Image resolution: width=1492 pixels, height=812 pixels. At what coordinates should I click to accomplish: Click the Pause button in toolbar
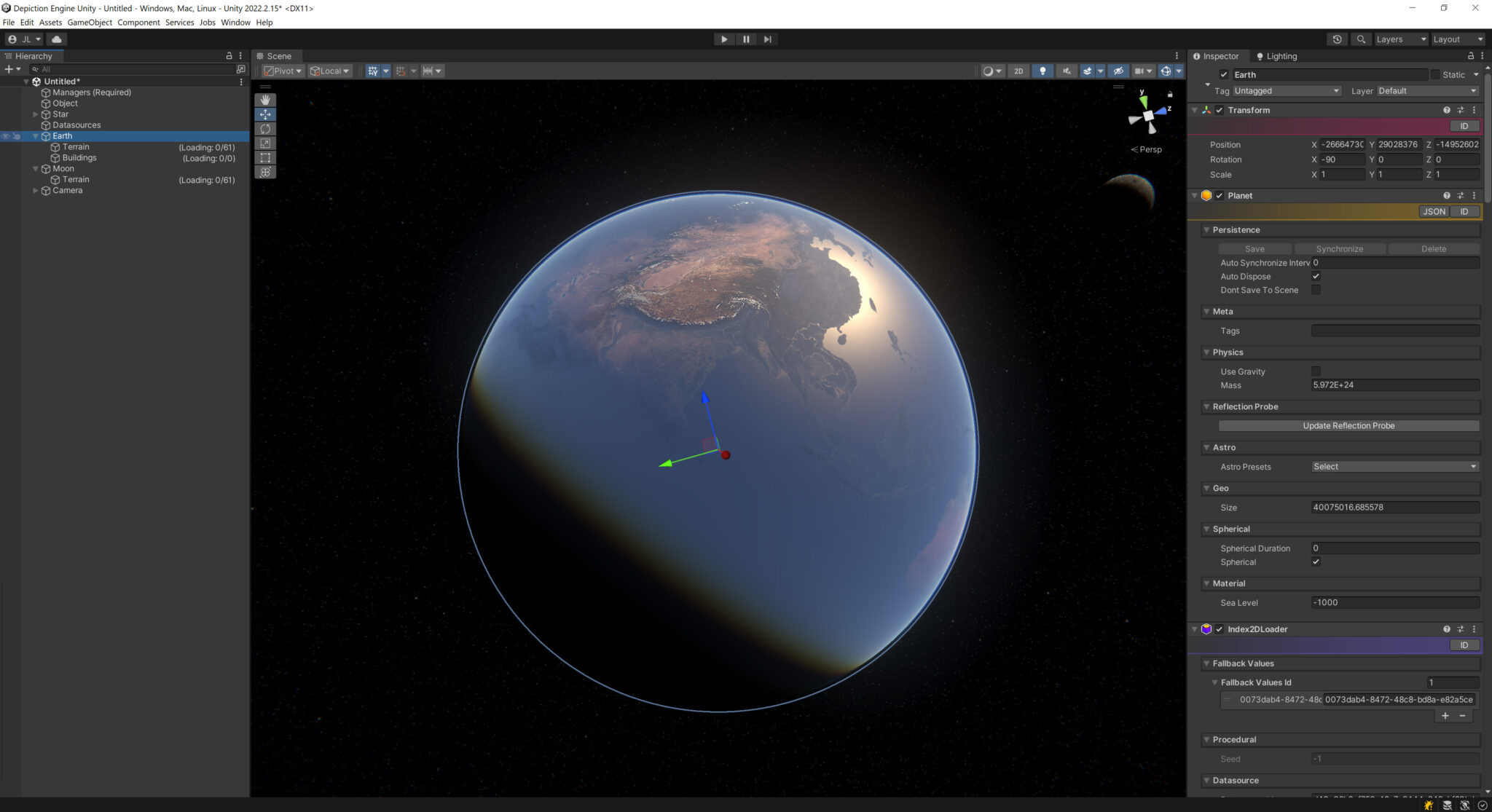pyautogui.click(x=746, y=39)
